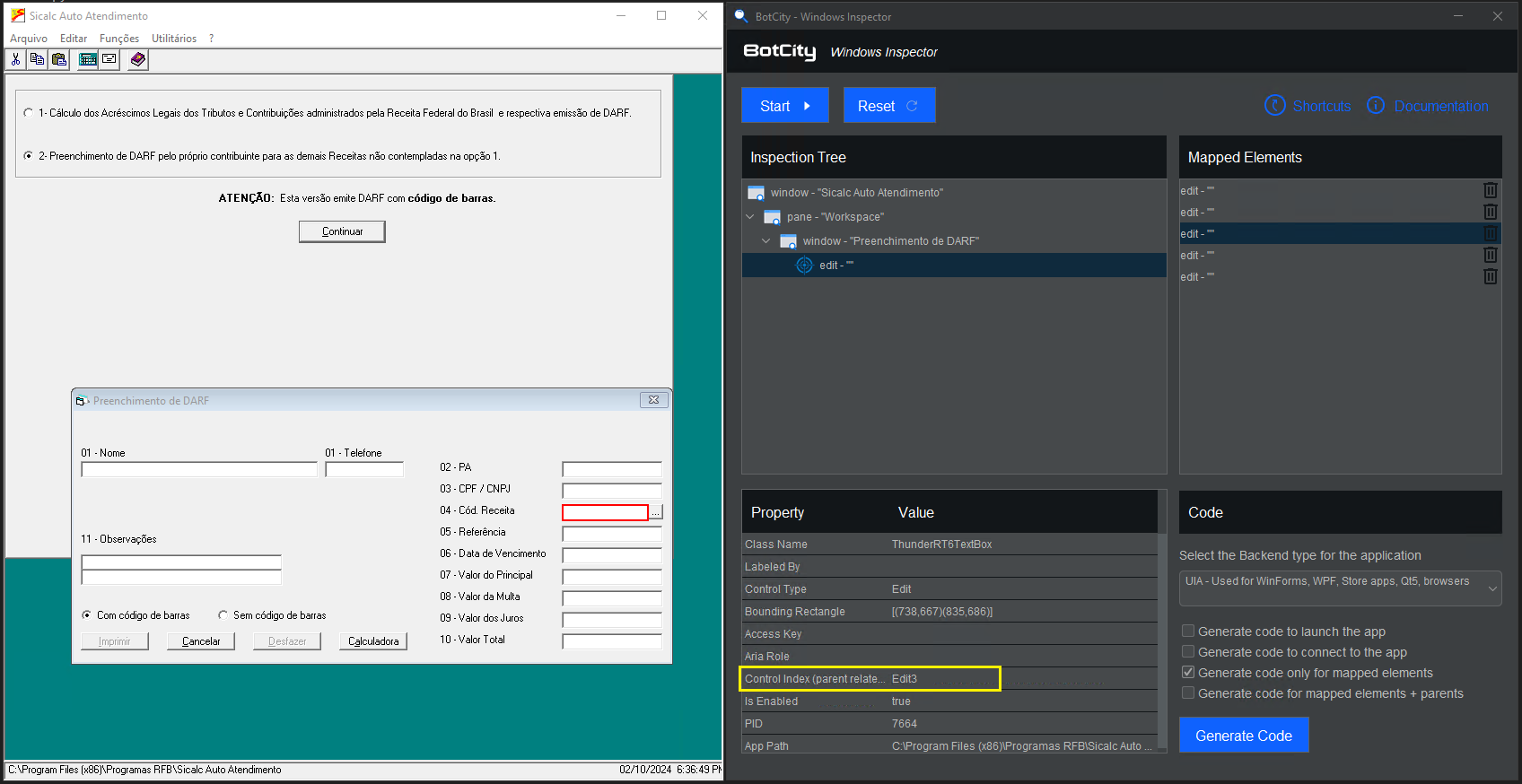This screenshot has height=784, width=1522.
Task: Click the red-outlined 04 - Cód. Receita field
Action: coord(605,512)
